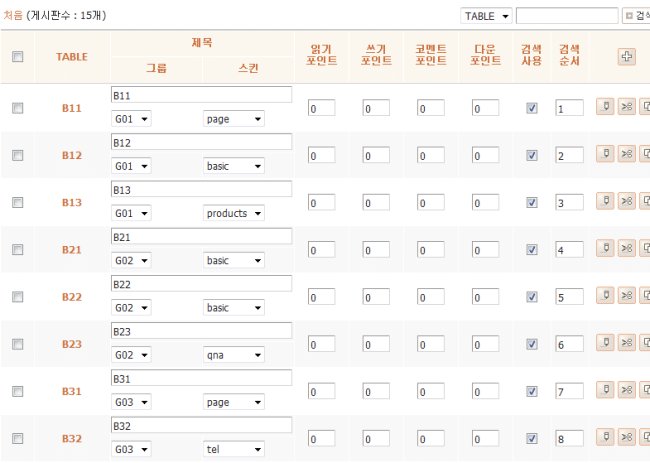Image resolution: width=650 pixels, height=463 pixels.
Task: Sort by the TABLE column header
Action: pos(72,57)
